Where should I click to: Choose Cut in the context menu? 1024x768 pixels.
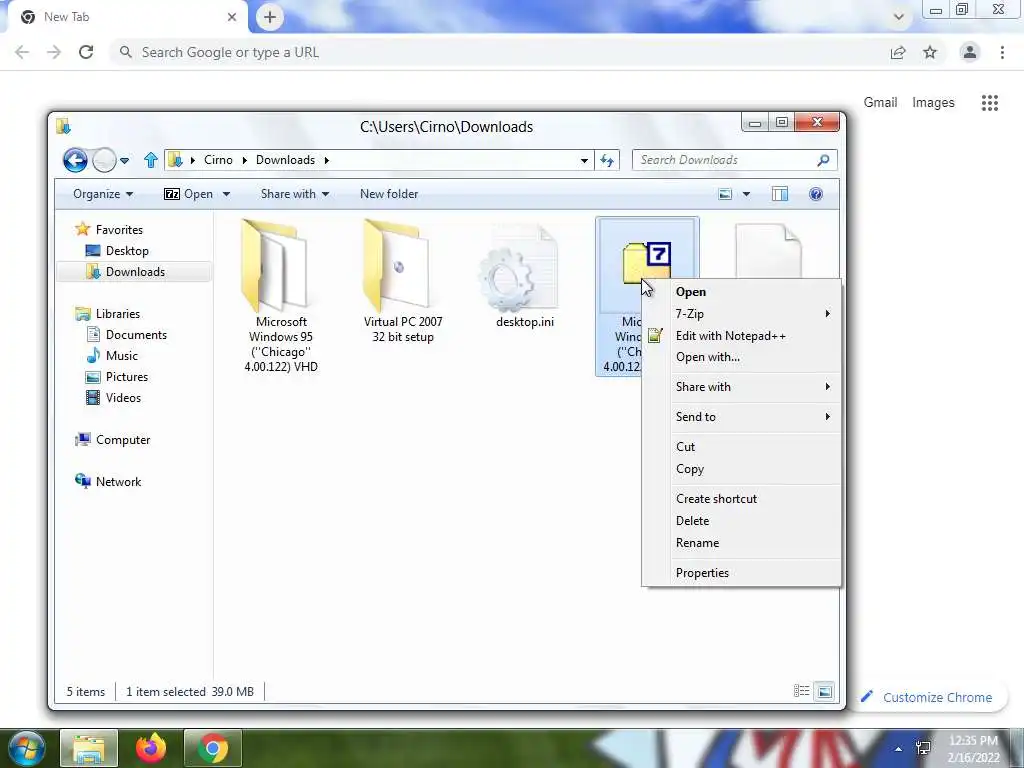[741, 447]
